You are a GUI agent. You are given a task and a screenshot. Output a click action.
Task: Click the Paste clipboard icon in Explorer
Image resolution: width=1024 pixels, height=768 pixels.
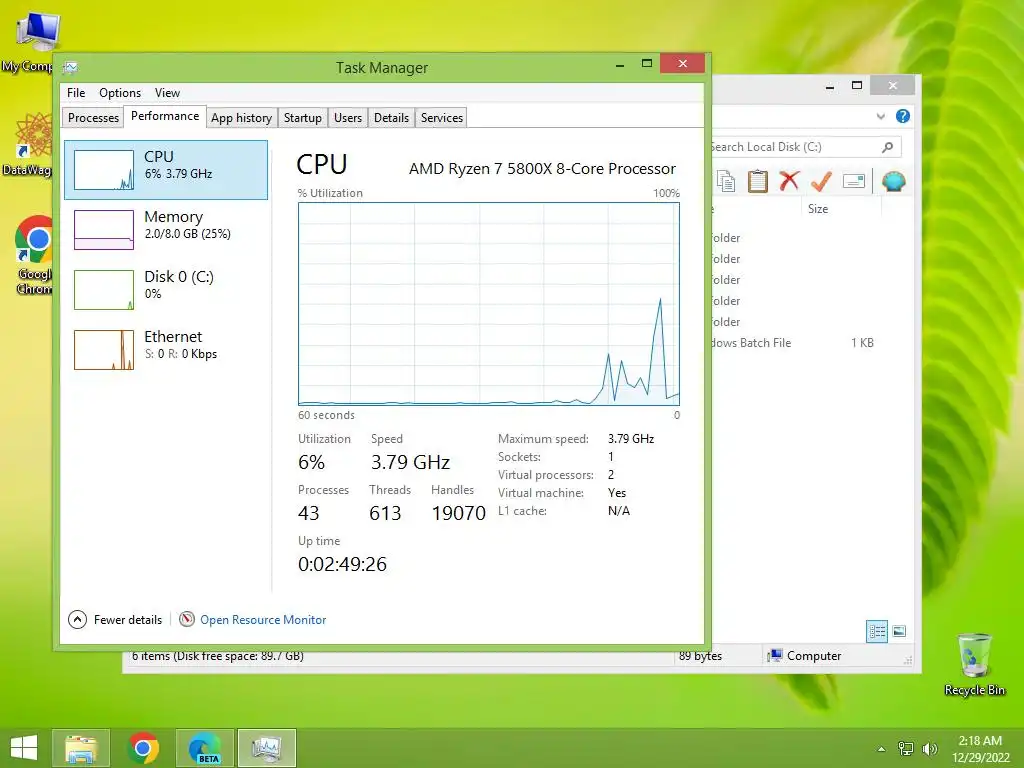click(757, 181)
